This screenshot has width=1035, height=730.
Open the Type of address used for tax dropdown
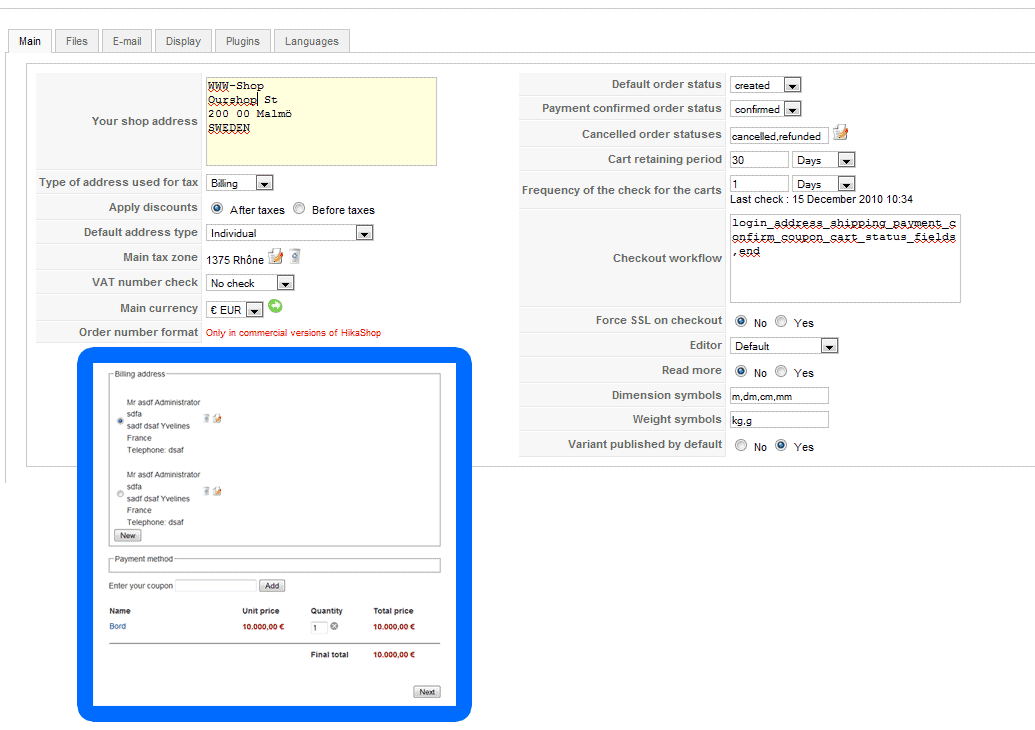click(x=240, y=183)
